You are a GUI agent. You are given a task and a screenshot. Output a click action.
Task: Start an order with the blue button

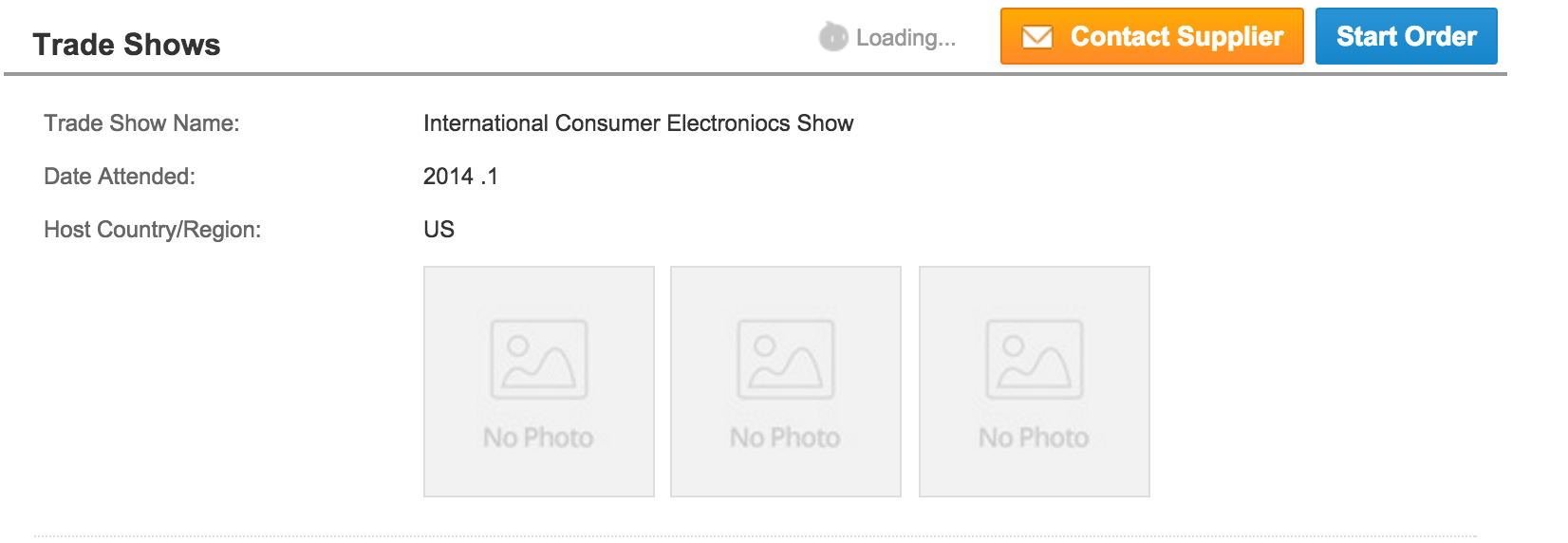[1407, 36]
